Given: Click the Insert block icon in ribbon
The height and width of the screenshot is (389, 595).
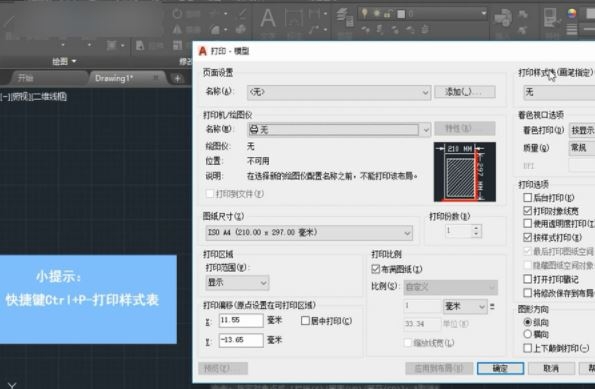Looking at the screenshot, I should tap(503, 18).
